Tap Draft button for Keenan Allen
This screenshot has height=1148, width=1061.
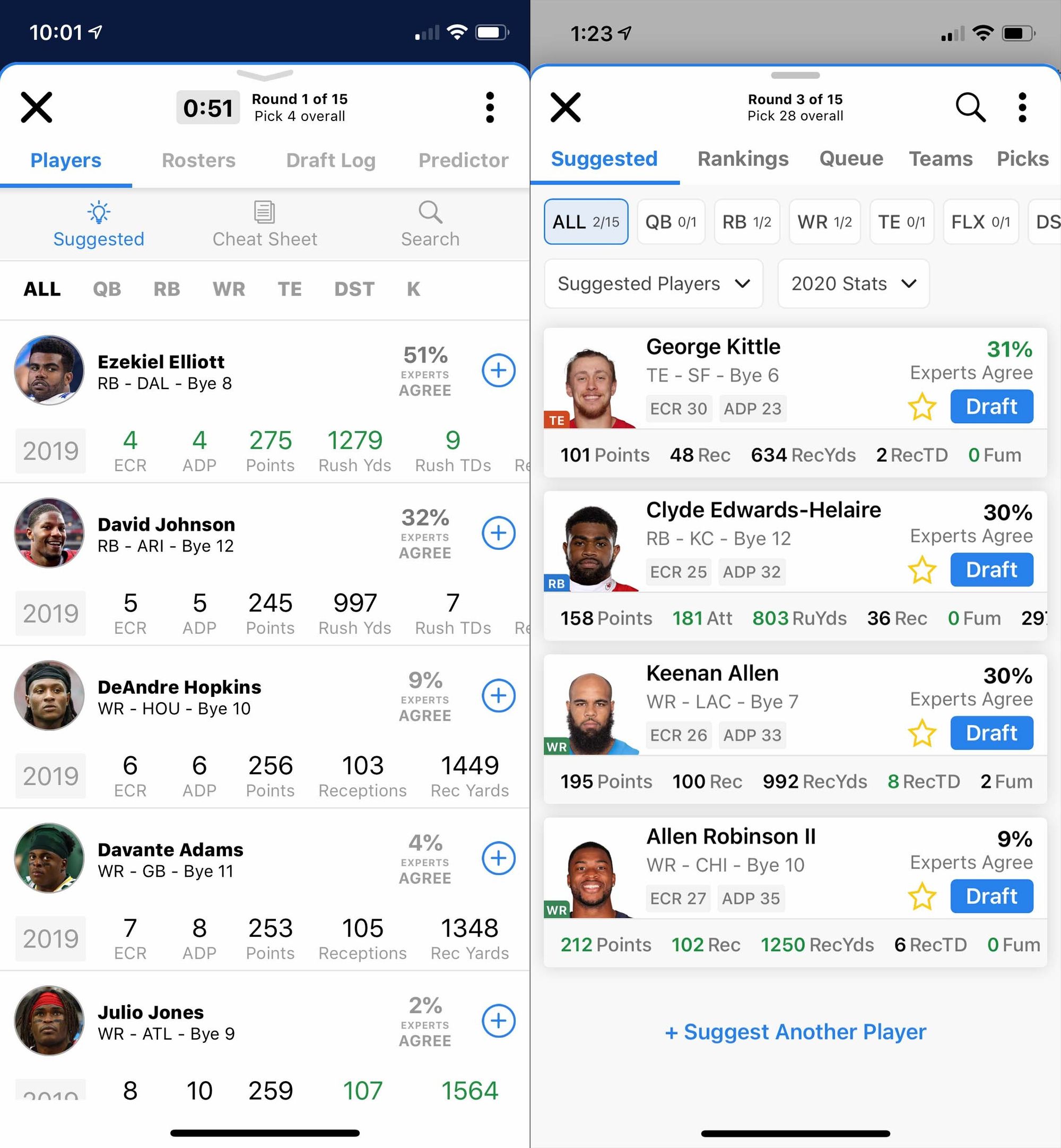coord(989,734)
